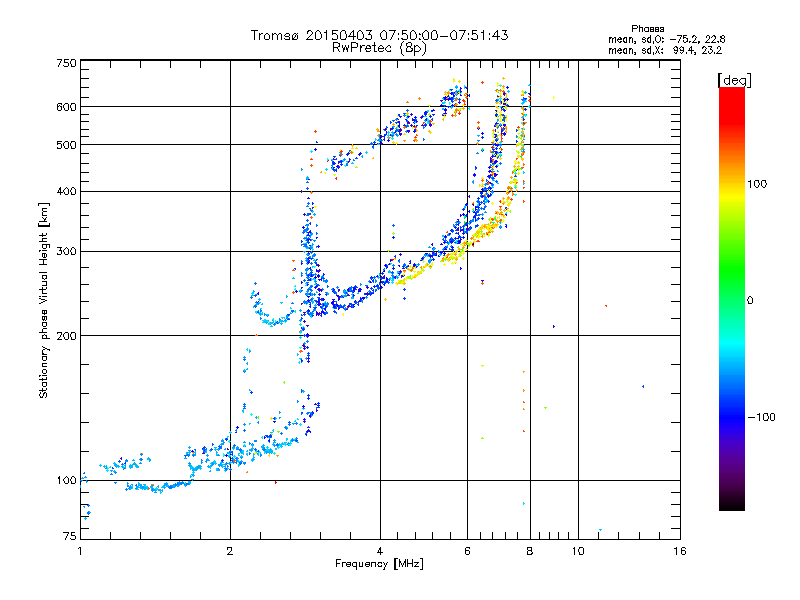Click the x-axis tick label "8"

click(x=530, y=551)
